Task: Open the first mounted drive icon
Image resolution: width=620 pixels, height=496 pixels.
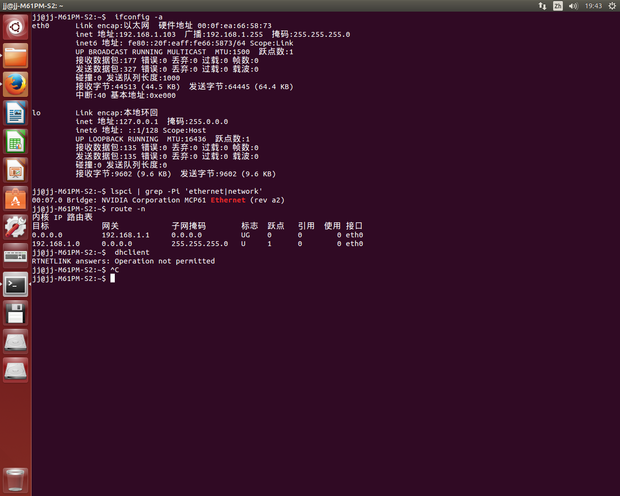Action: (15, 341)
